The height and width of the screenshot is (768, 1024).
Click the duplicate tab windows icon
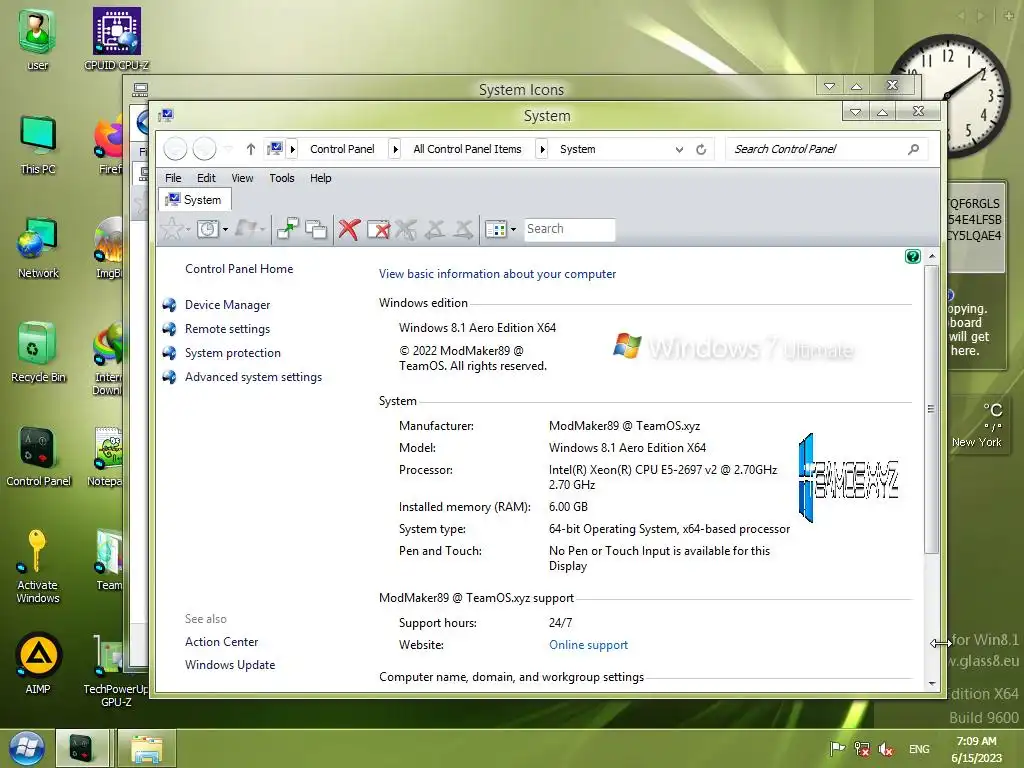click(316, 229)
